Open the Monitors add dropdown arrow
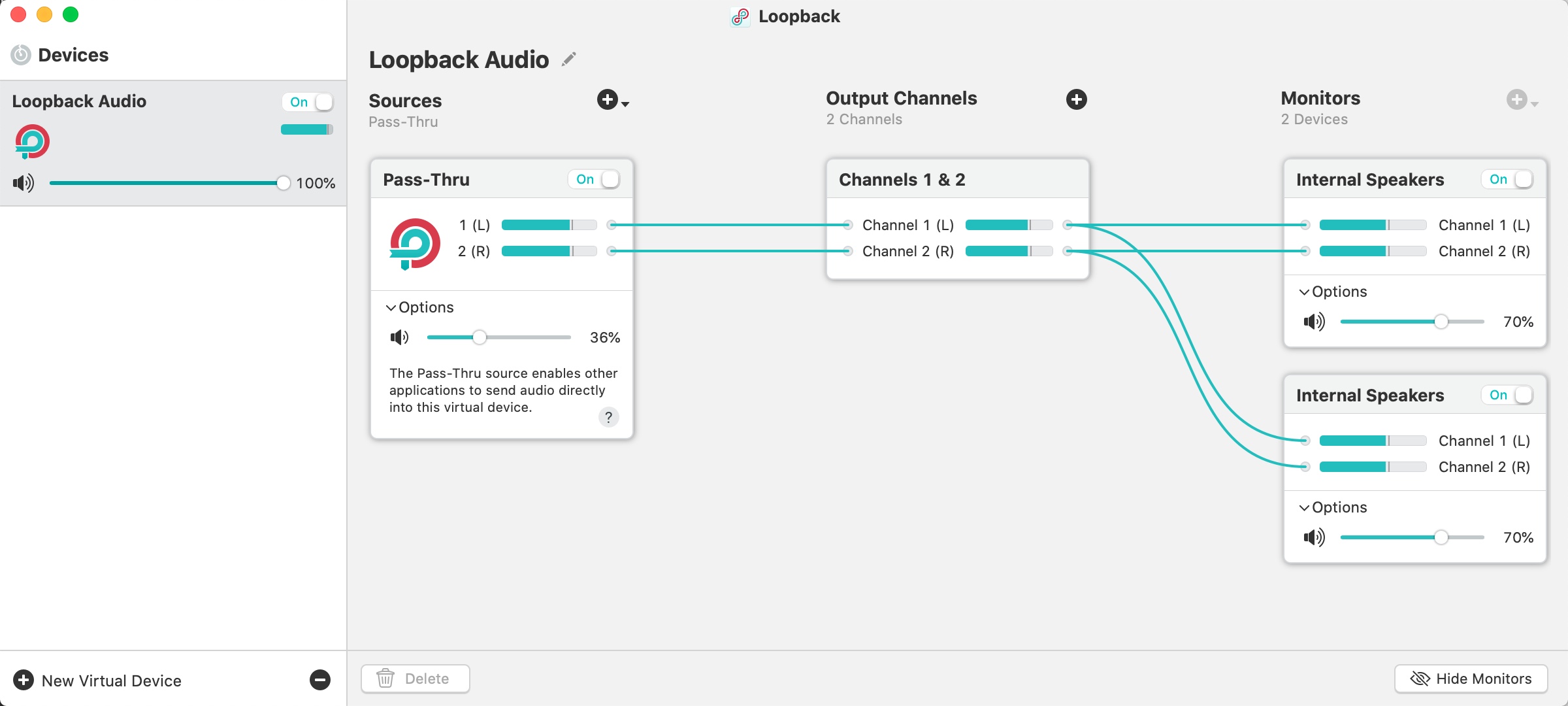Image resolution: width=1568 pixels, height=706 pixels. click(x=1535, y=104)
